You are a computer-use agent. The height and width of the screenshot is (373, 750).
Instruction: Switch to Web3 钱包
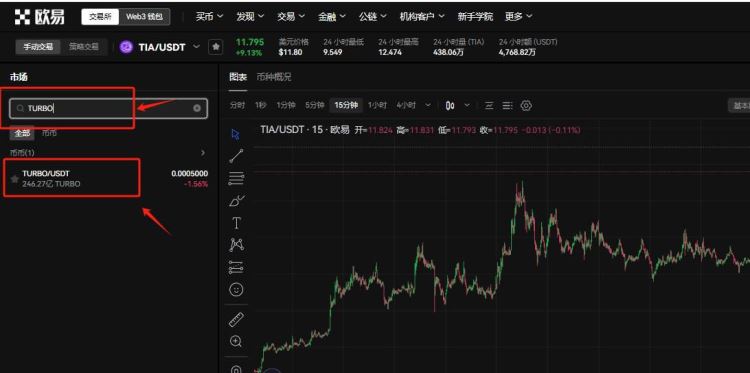click(x=144, y=17)
